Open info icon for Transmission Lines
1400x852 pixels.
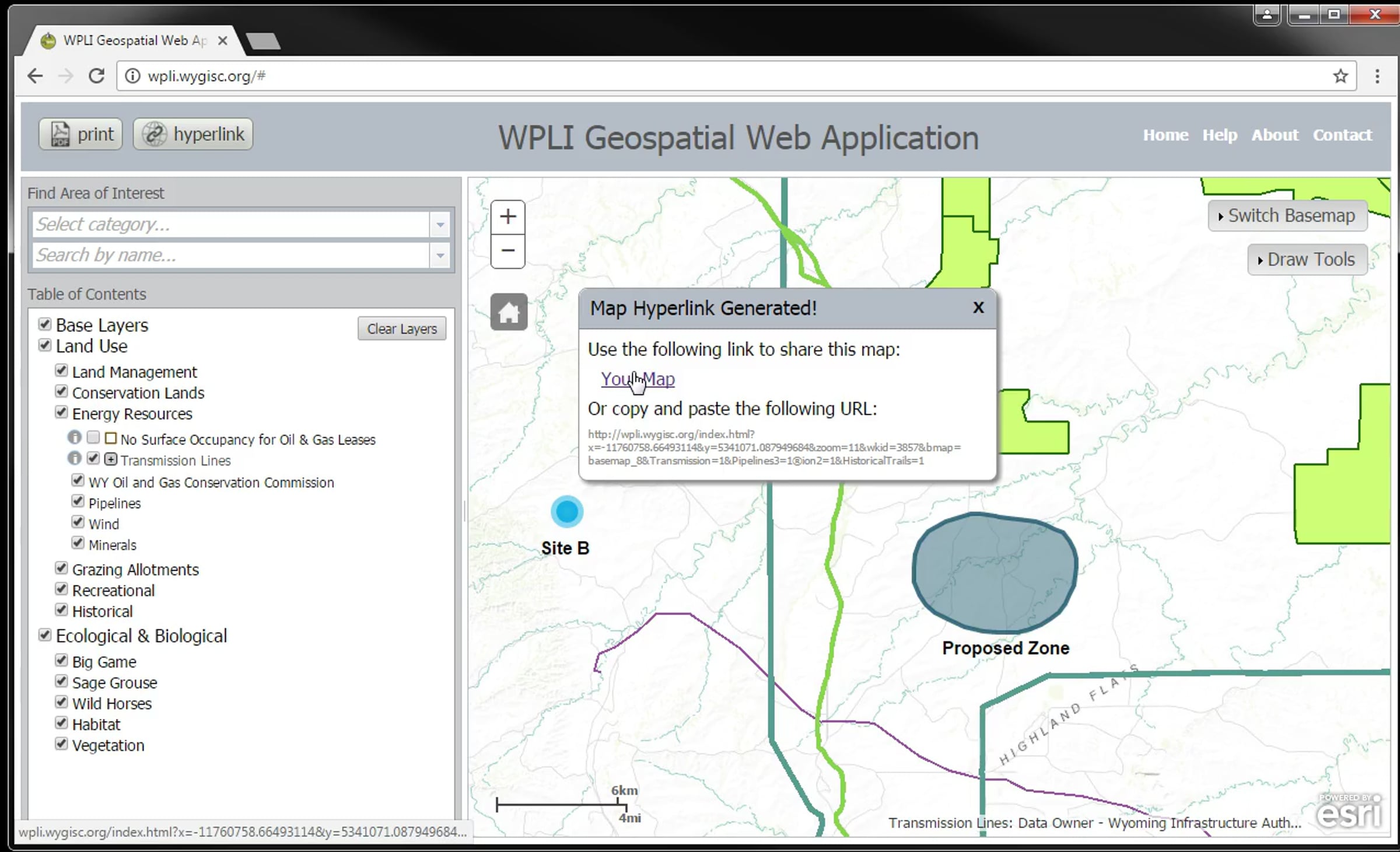(75, 459)
